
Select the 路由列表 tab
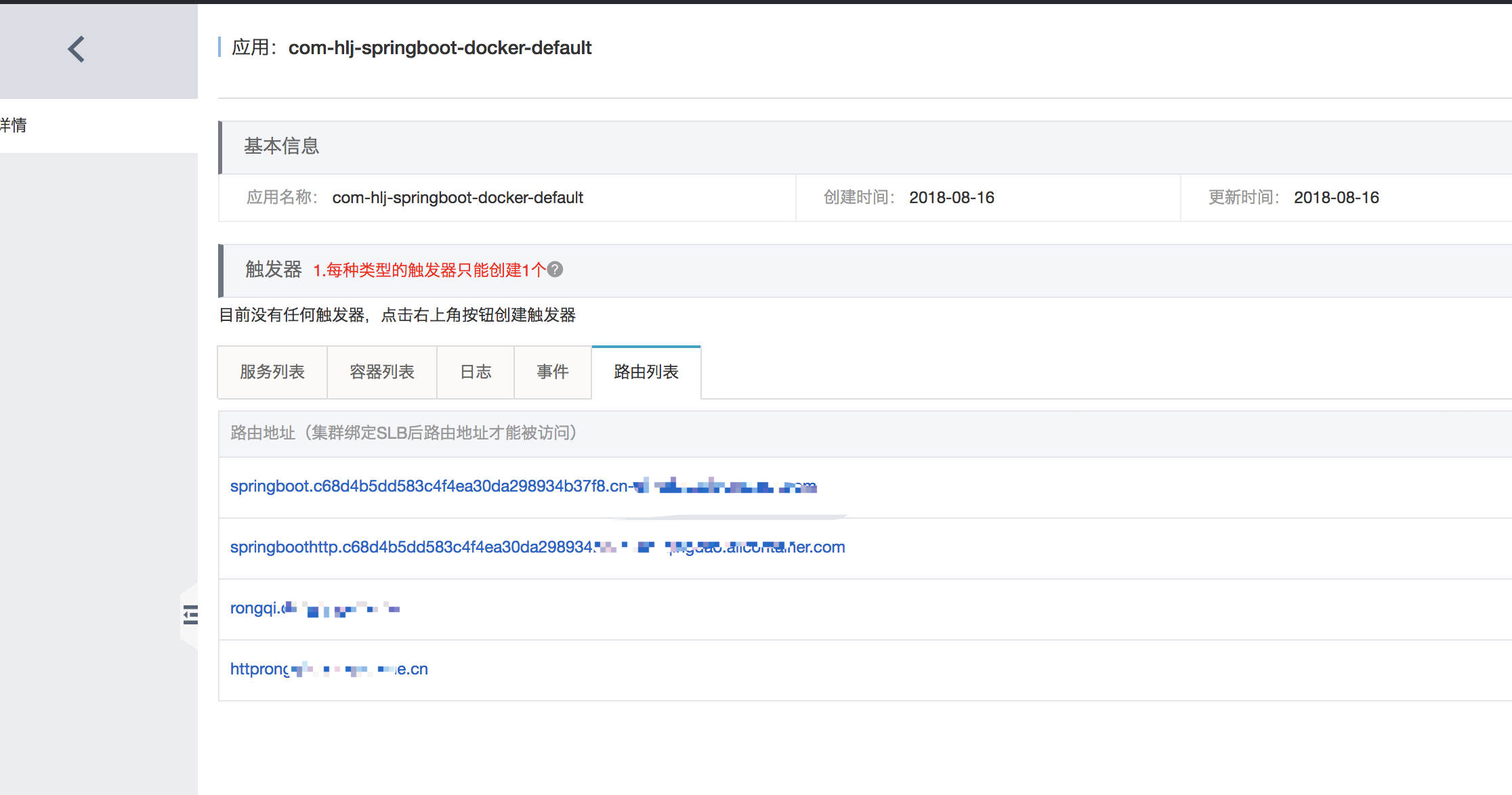pyautogui.click(x=646, y=372)
